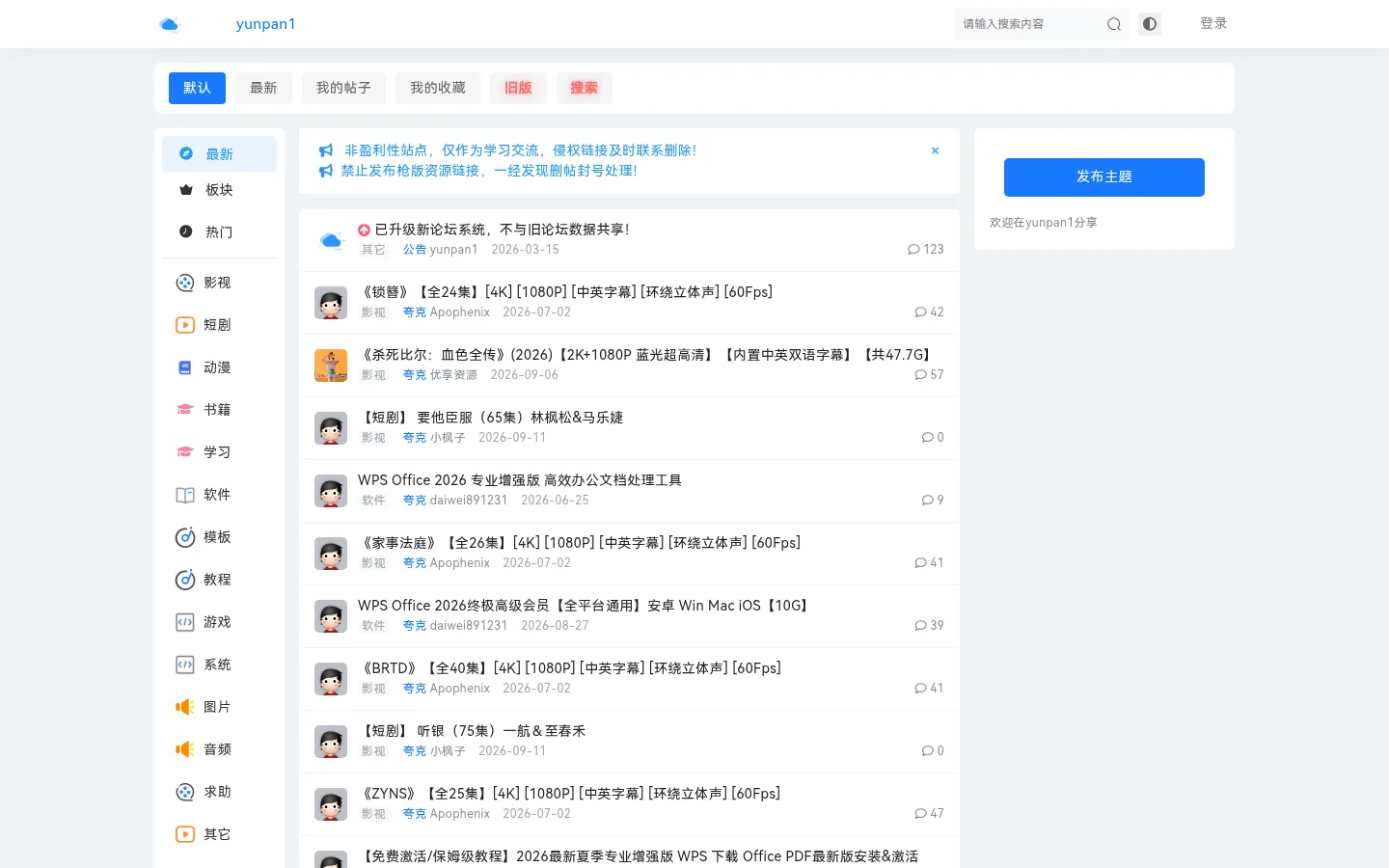Open the 《杀死比尔:血色全传》 post
This screenshot has width=1389, height=868.
click(646, 355)
